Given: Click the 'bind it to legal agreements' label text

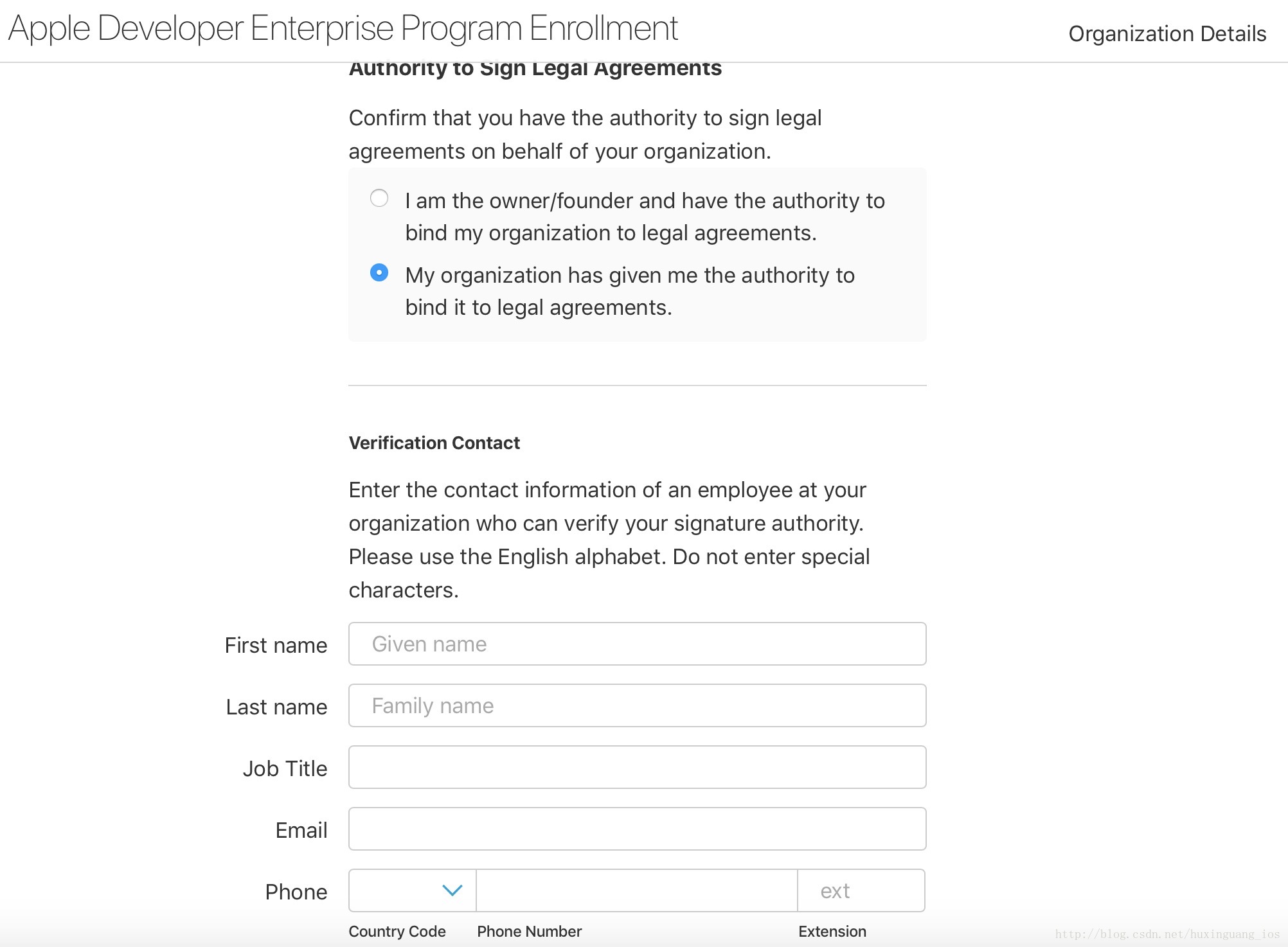Looking at the screenshot, I should coord(538,308).
